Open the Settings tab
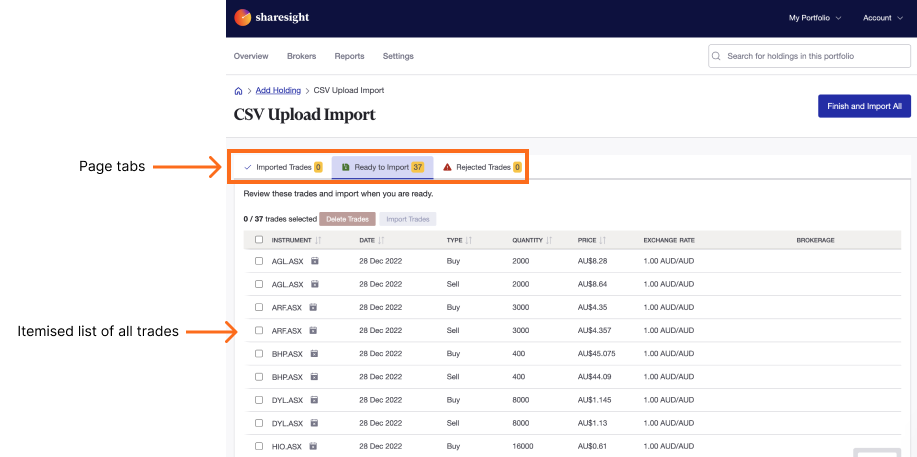 point(398,56)
